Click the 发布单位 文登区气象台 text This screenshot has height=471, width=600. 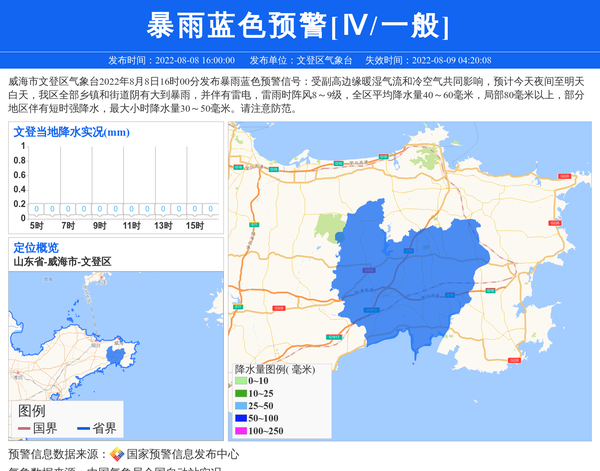(x=299, y=60)
